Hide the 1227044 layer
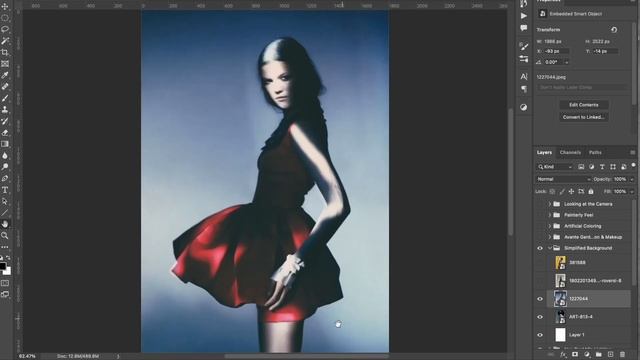The width and height of the screenshot is (640, 360). point(540,299)
